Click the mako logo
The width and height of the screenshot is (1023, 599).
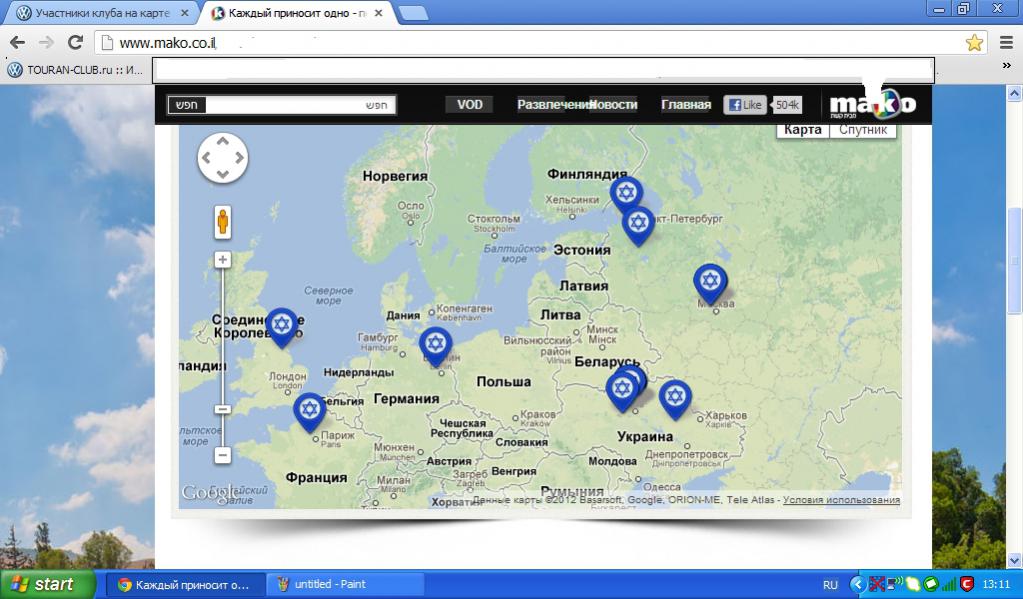point(872,104)
